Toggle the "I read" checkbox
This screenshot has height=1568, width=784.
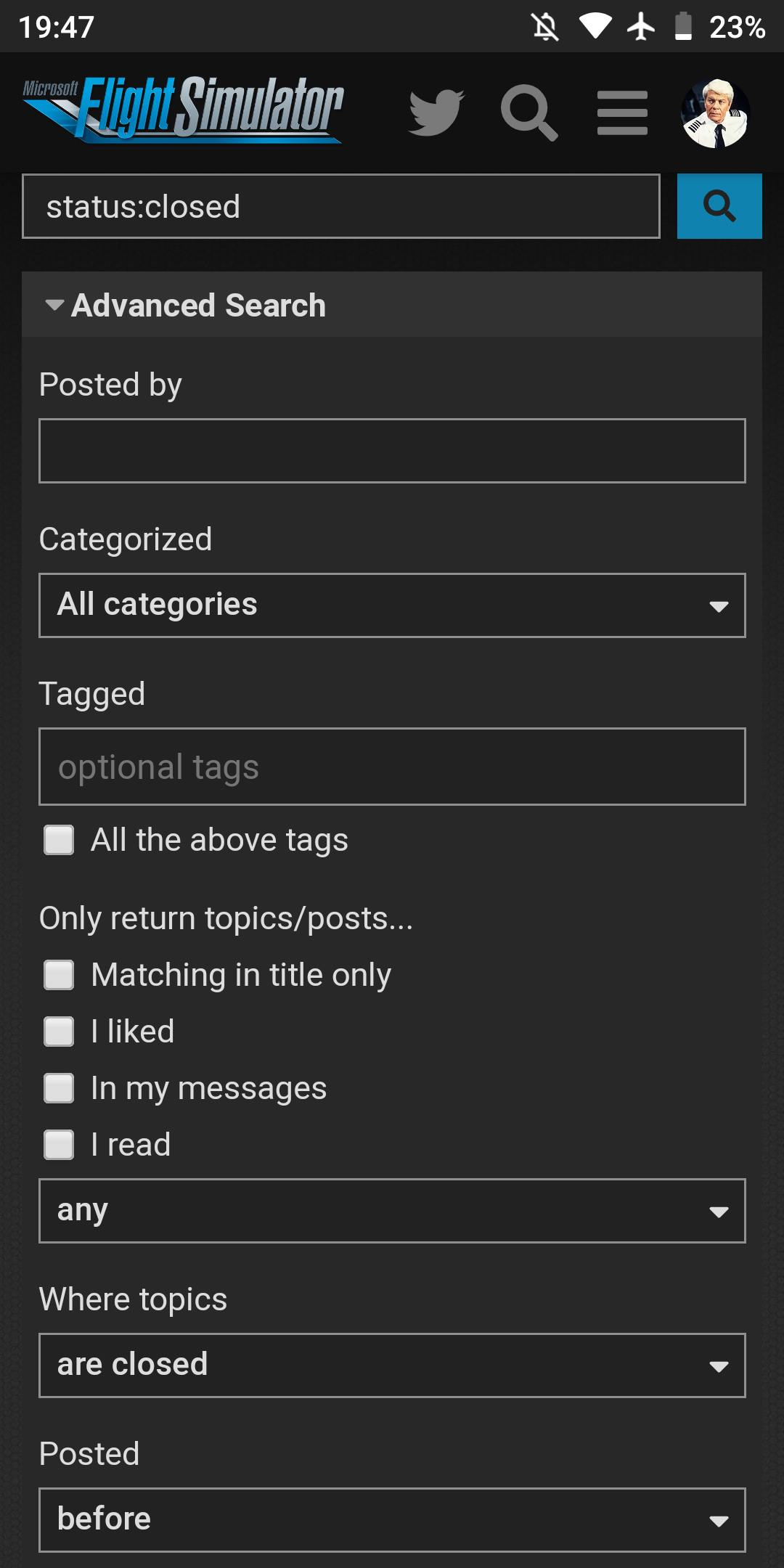tap(59, 1145)
